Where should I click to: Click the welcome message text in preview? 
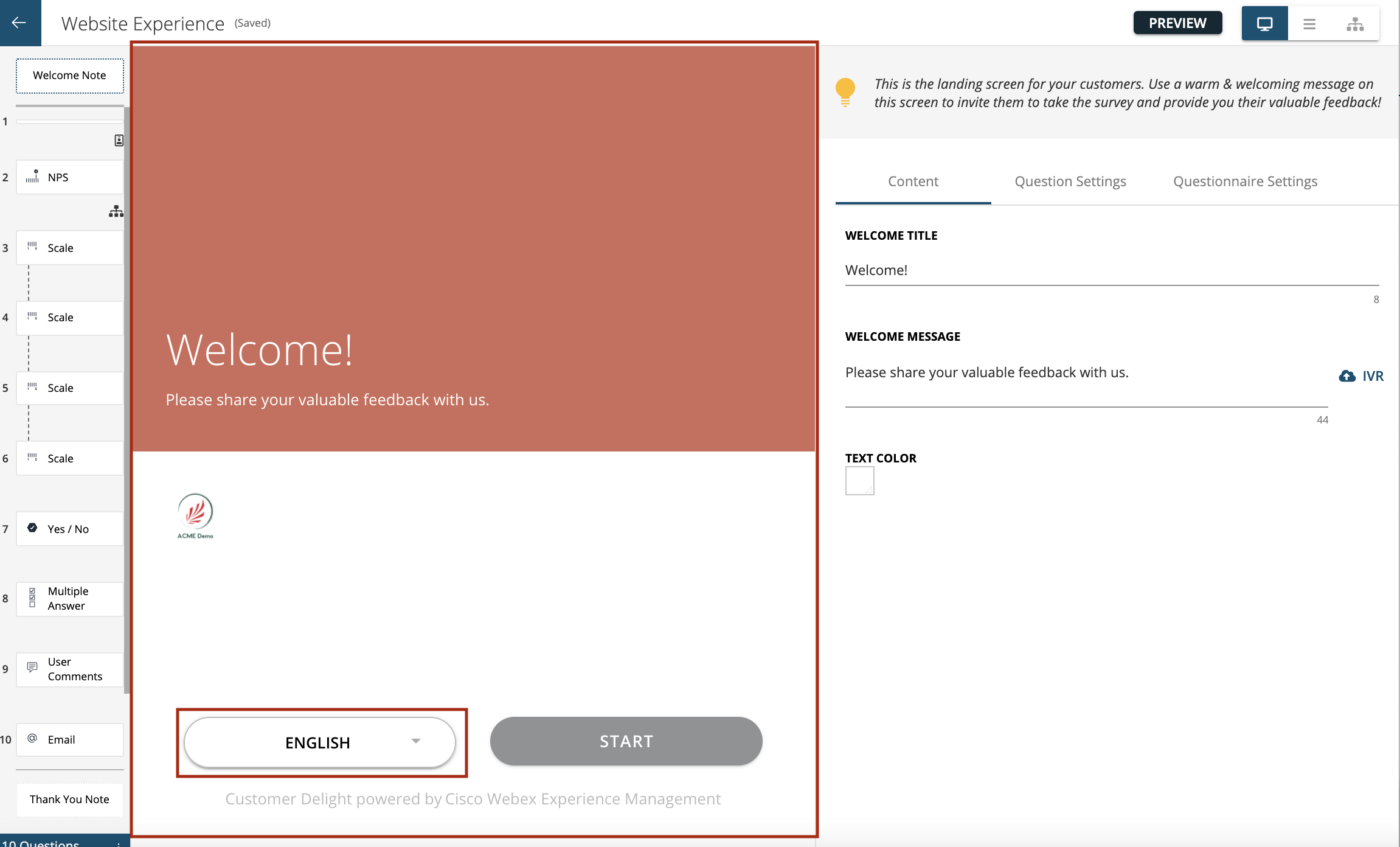pyautogui.click(x=327, y=400)
